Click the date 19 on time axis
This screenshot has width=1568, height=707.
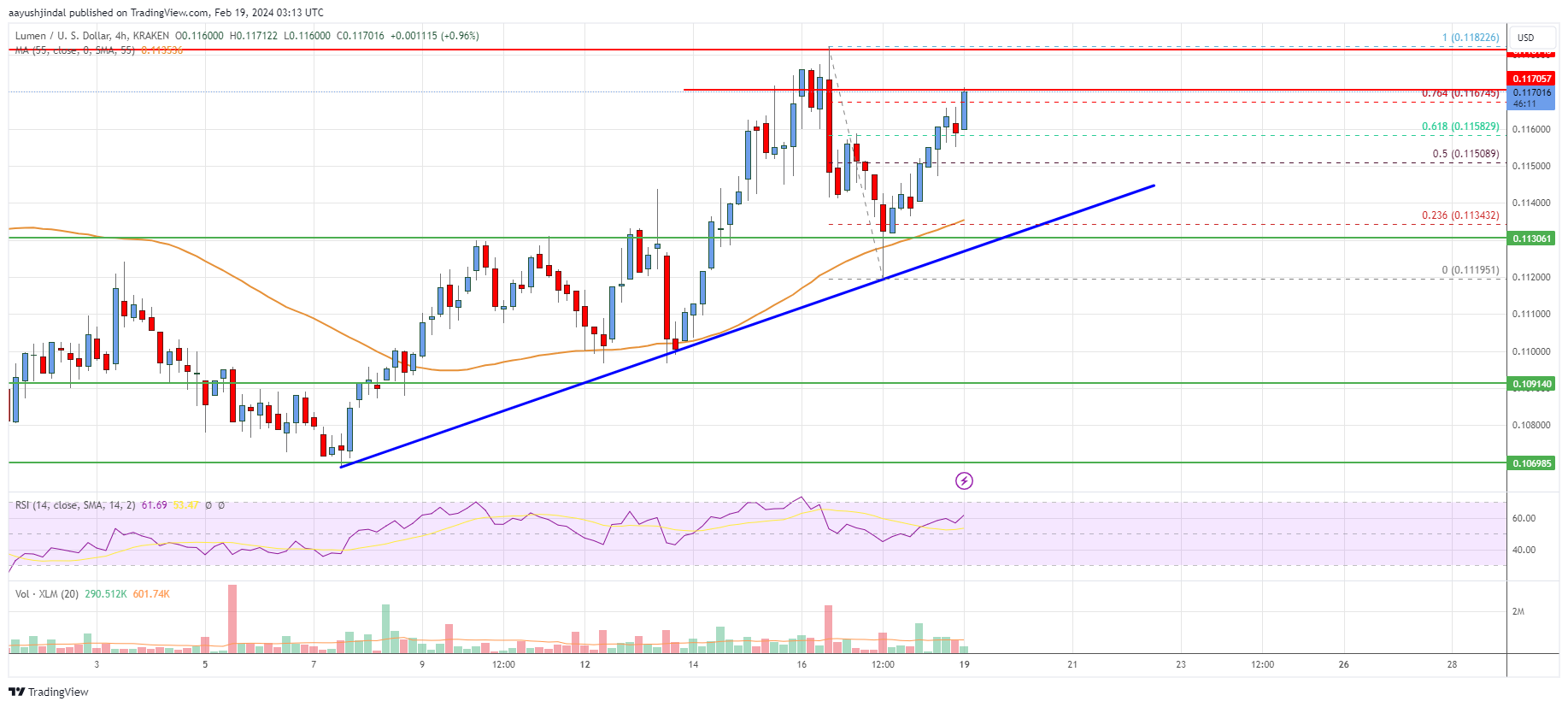tap(964, 664)
